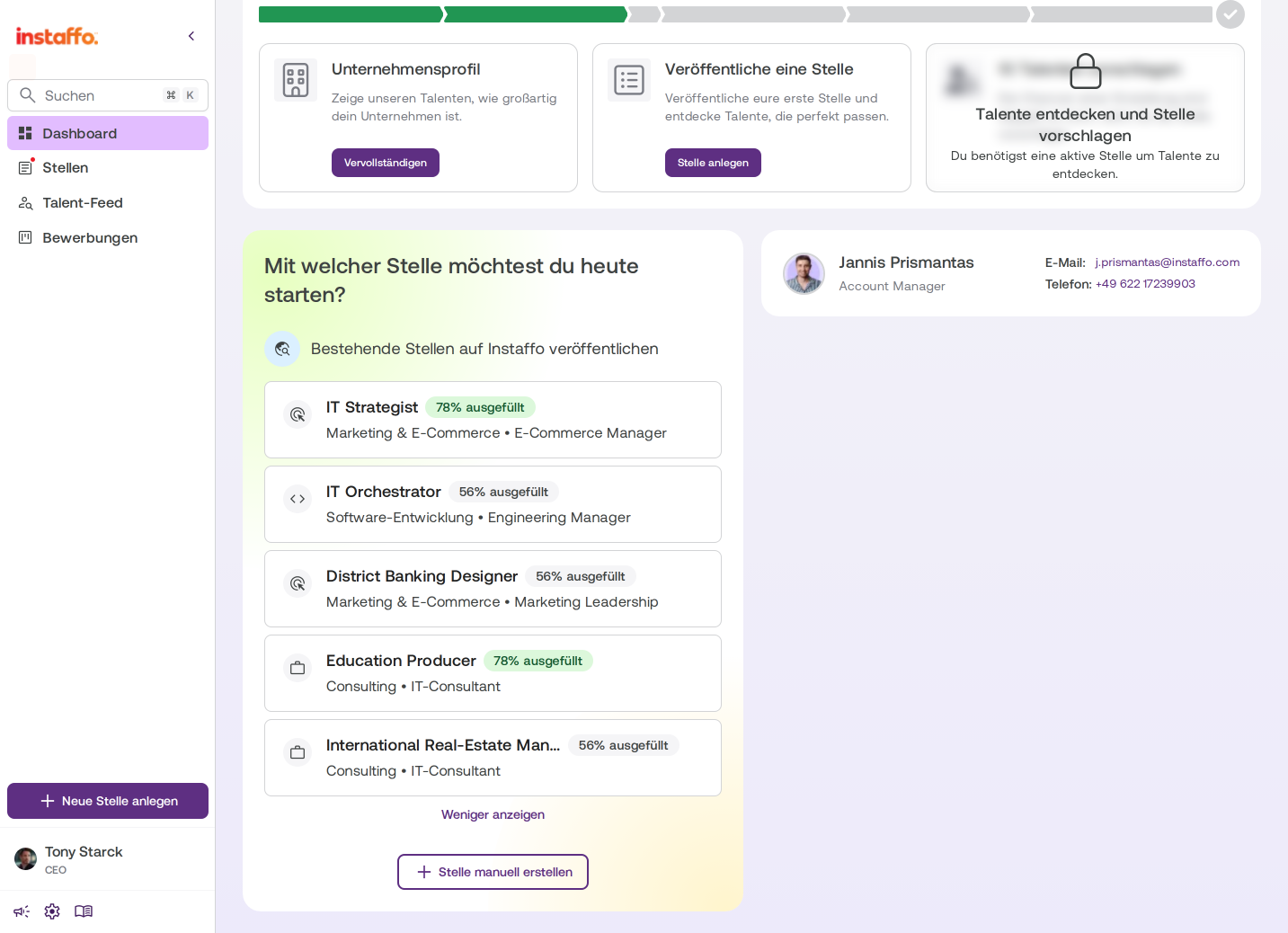Screen dimensions: 1288x933
Task: Collapse the list with Weniger anzeigen
Action: tap(493, 814)
